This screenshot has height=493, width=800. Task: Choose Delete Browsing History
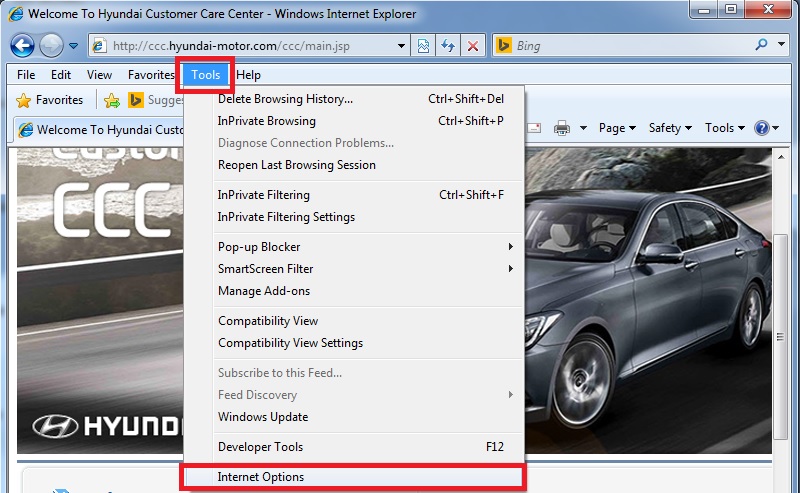[354, 99]
